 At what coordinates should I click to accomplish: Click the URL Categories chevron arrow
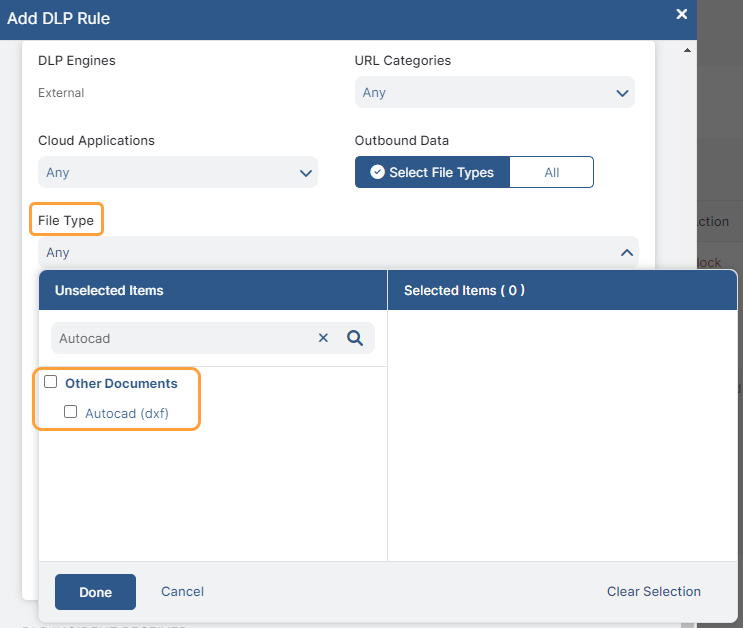click(x=622, y=93)
